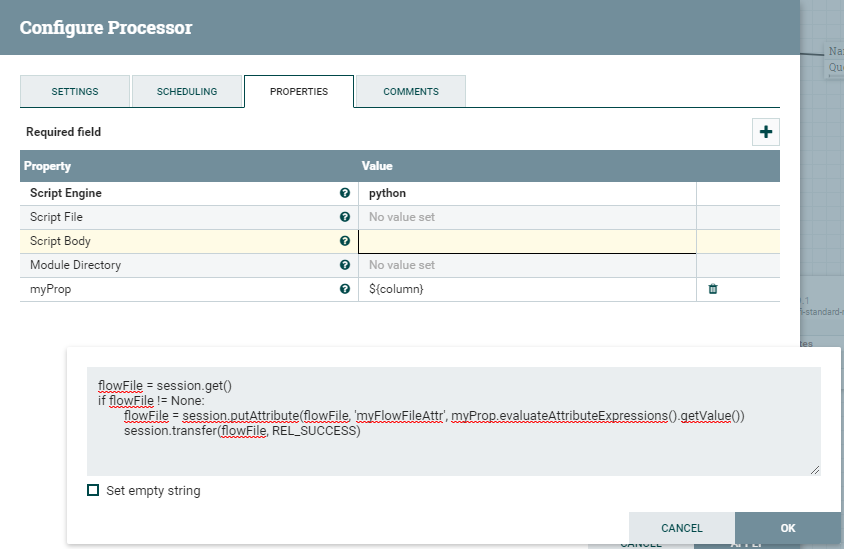This screenshot has height=549, width=844.
Task: Click help icon beside Script Body
Action: [345, 241]
